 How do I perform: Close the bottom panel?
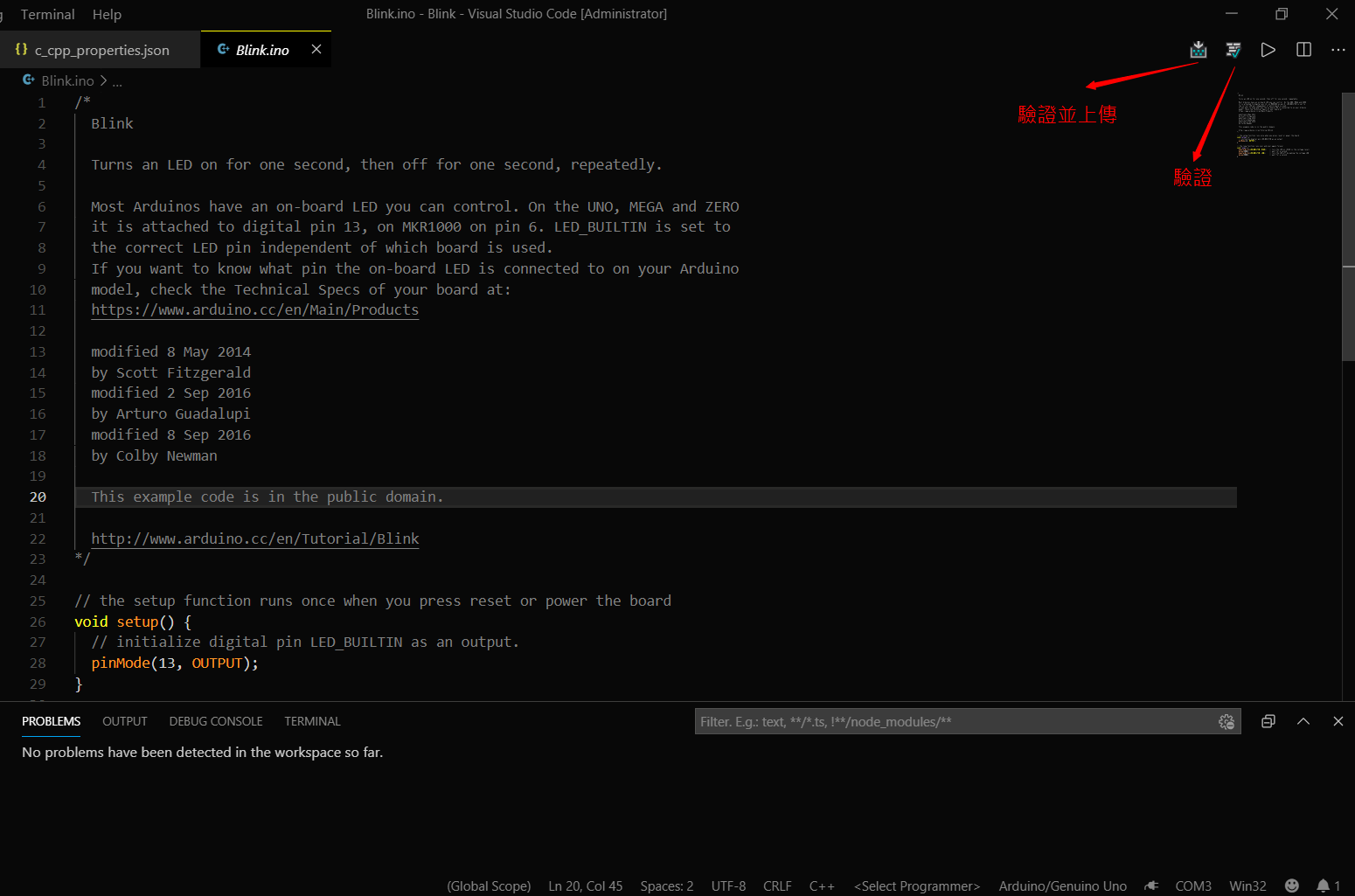pyautogui.click(x=1338, y=721)
